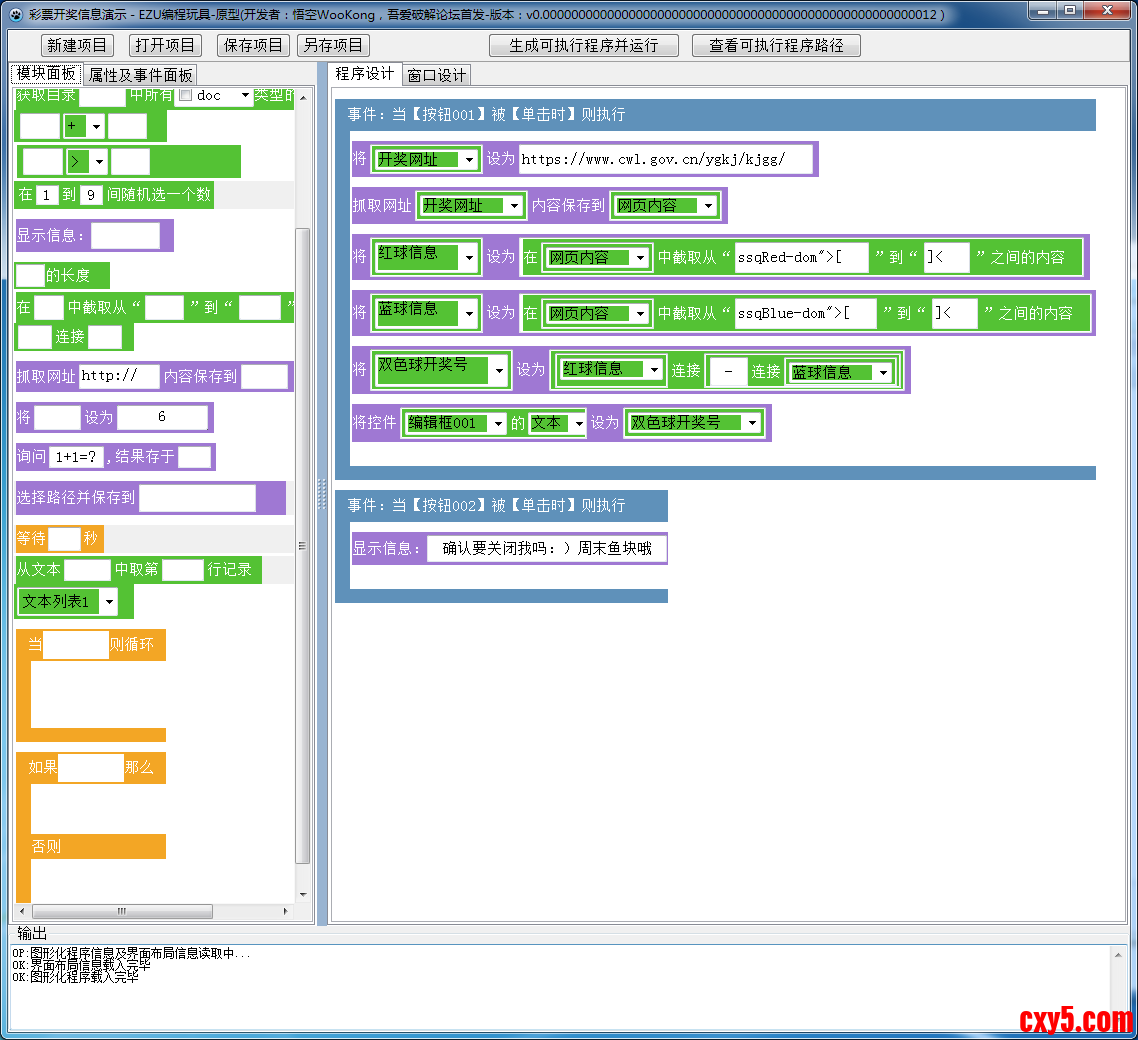1138x1040 pixels.
Task: Open a project with 打开项目
Action: click(x=165, y=46)
